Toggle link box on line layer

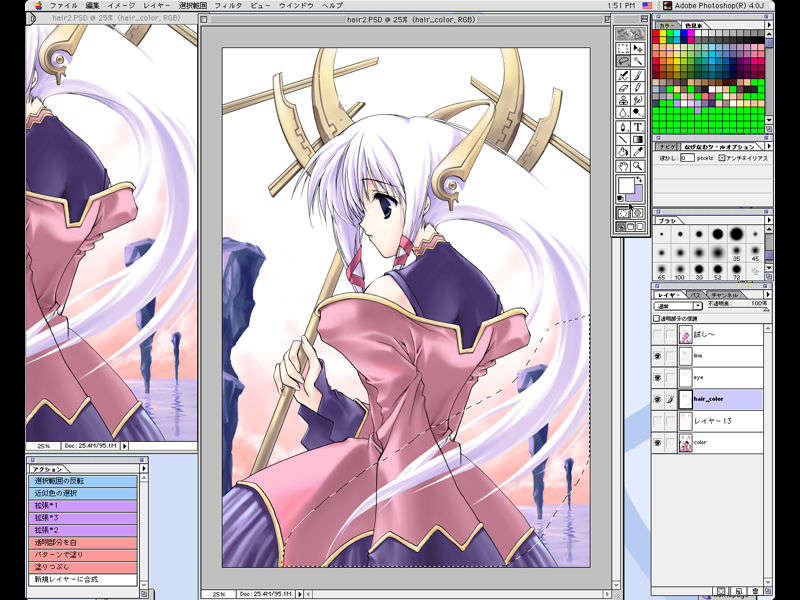pos(670,356)
